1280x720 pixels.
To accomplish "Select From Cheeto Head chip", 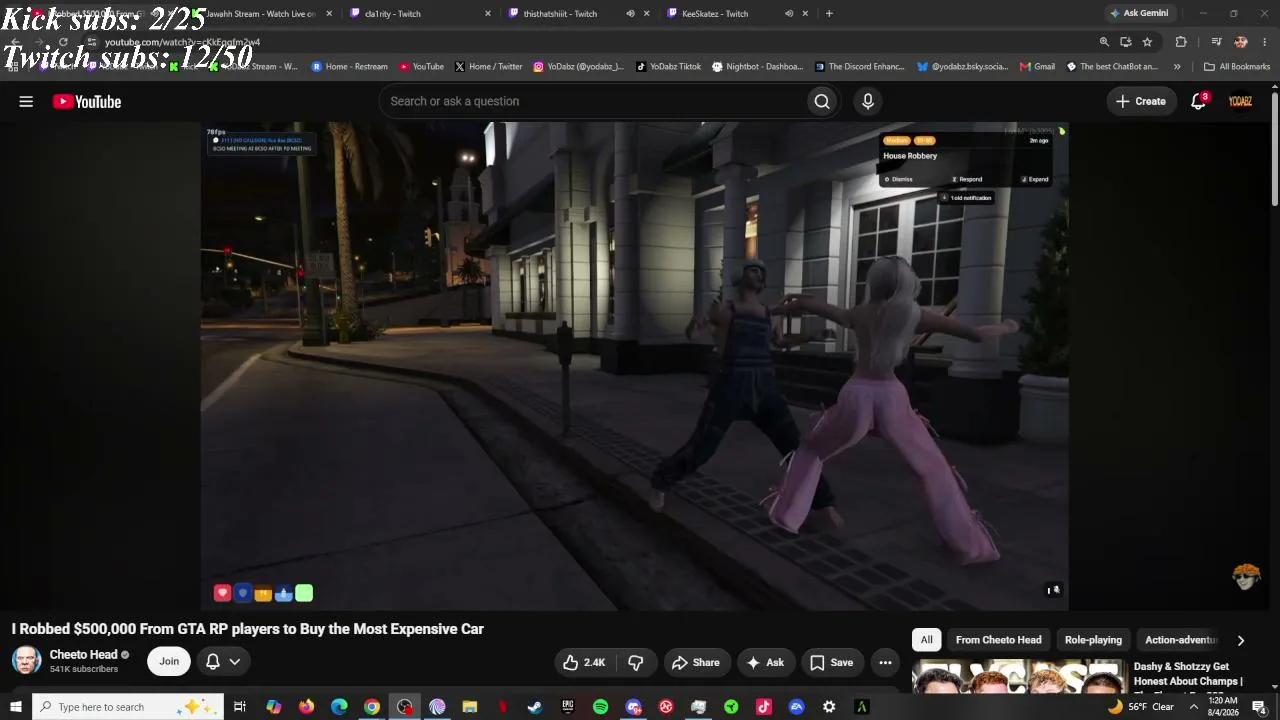I will click(x=998, y=640).
